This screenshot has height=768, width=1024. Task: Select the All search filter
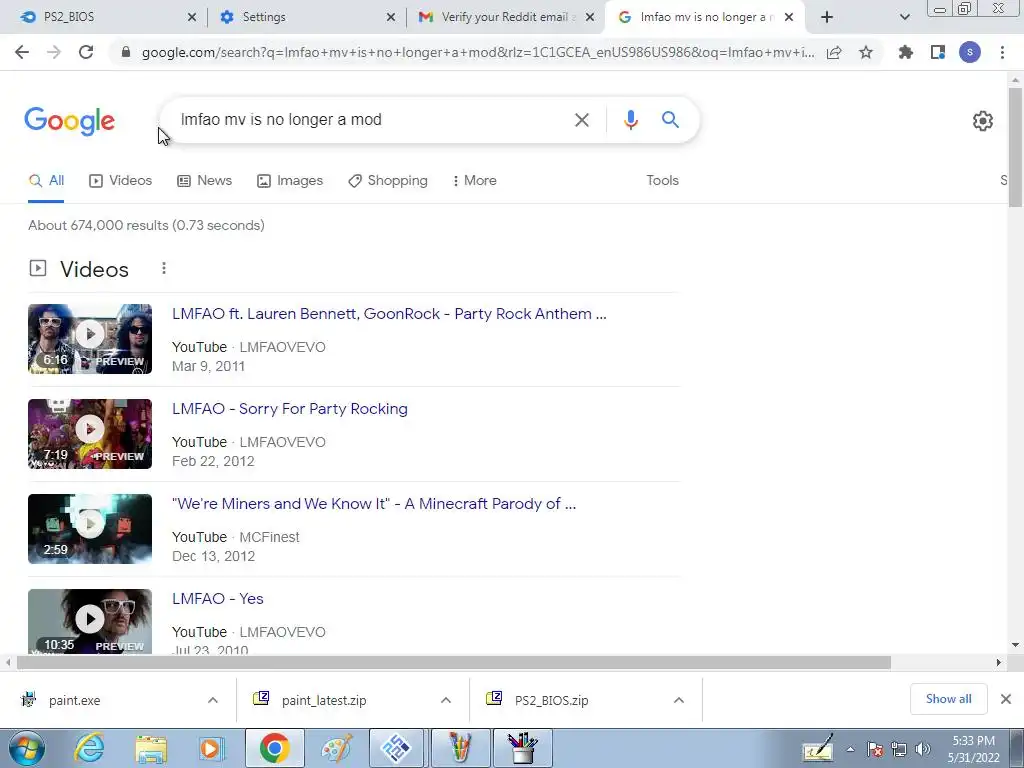point(46,181)
